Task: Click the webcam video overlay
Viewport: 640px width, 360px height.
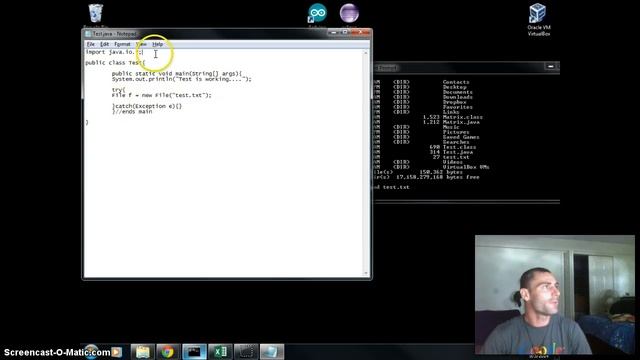Action: [x=555, y=295]
